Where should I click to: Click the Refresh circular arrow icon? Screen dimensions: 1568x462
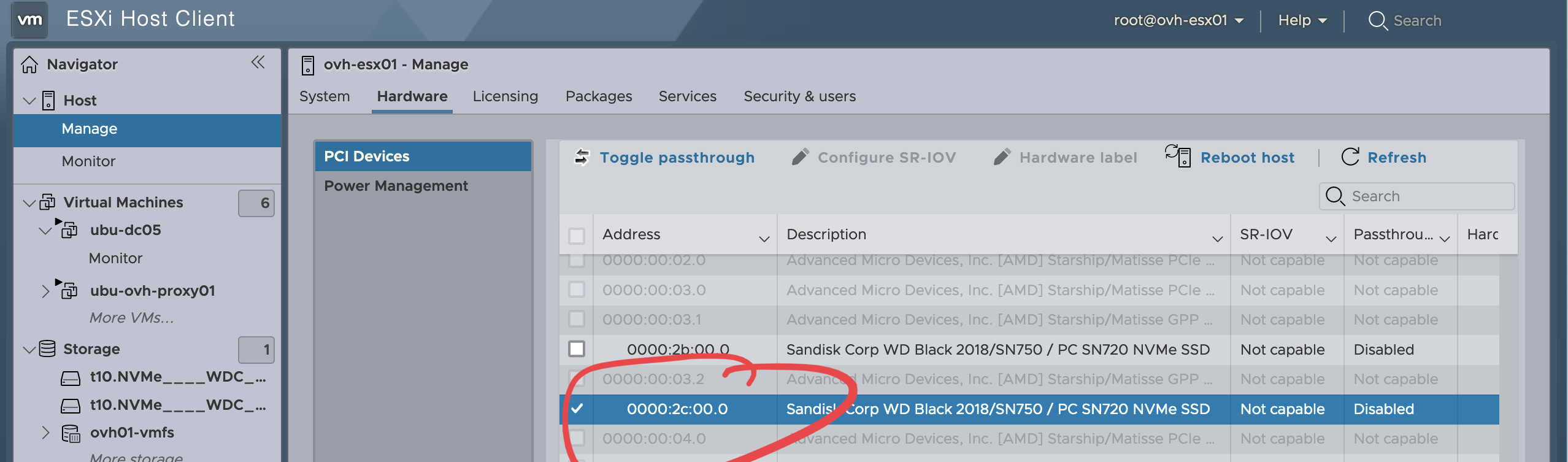click(x=1350, y=157)
